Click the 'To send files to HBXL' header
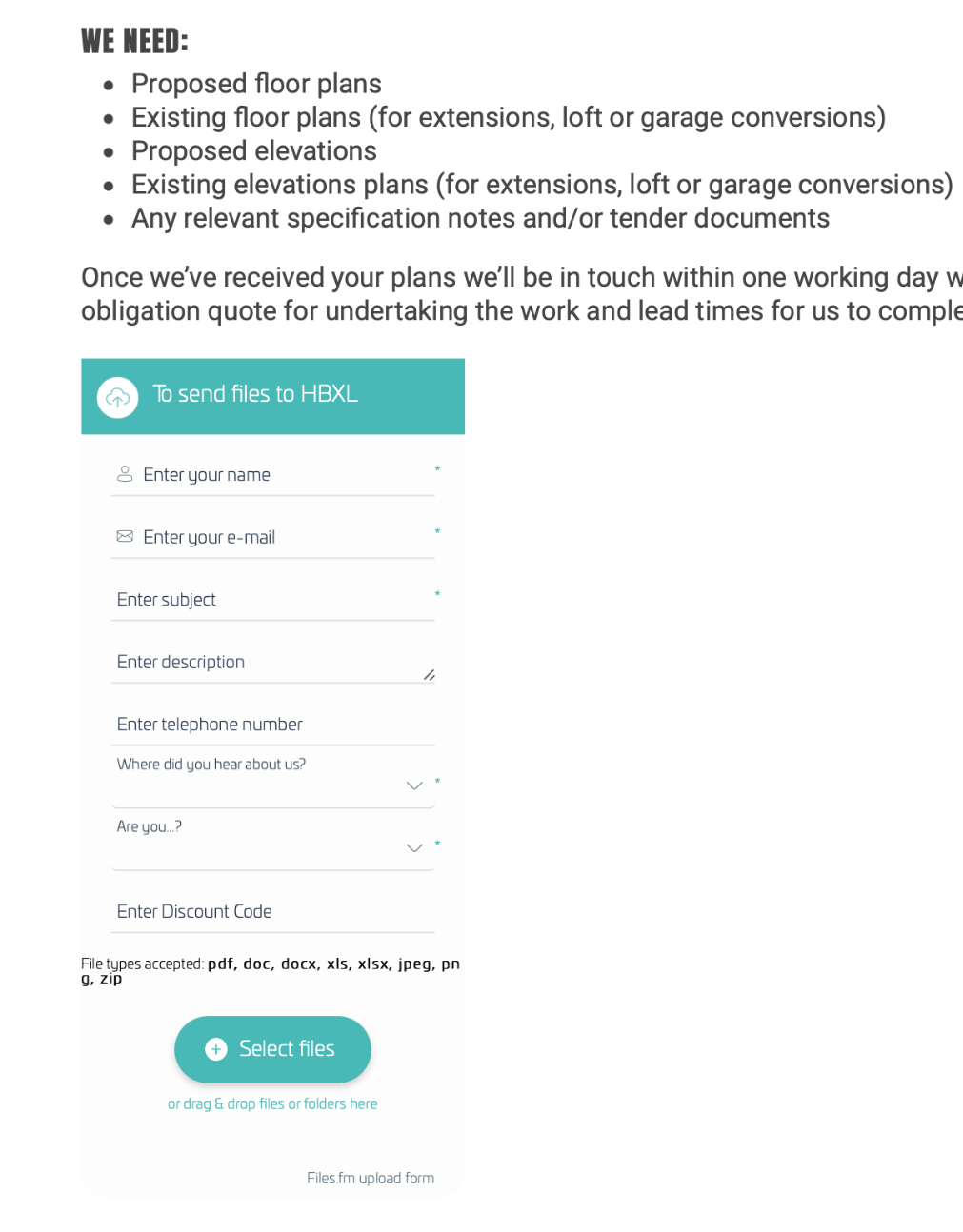 pyautogui.click(x=255, y=394)
